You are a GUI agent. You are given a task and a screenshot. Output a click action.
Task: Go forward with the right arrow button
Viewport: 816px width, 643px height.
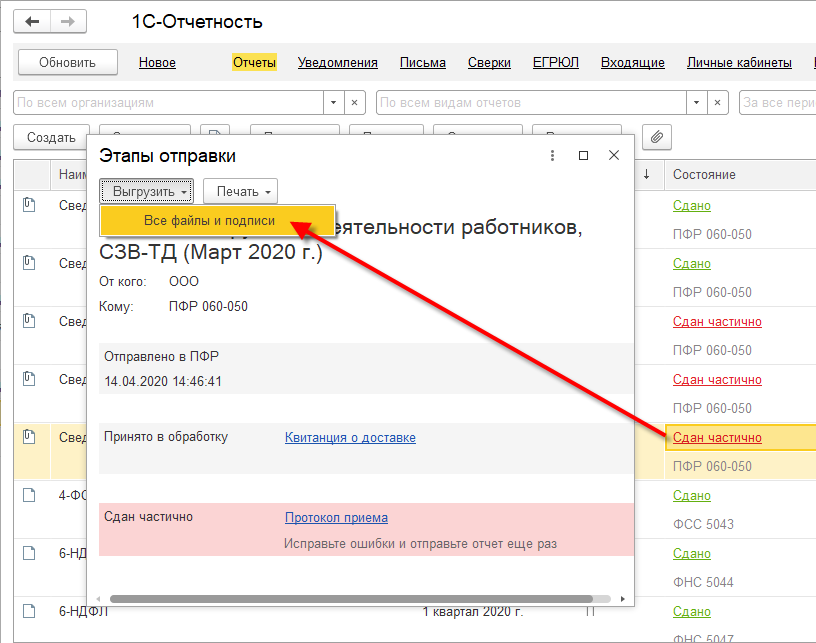(68, 22)
